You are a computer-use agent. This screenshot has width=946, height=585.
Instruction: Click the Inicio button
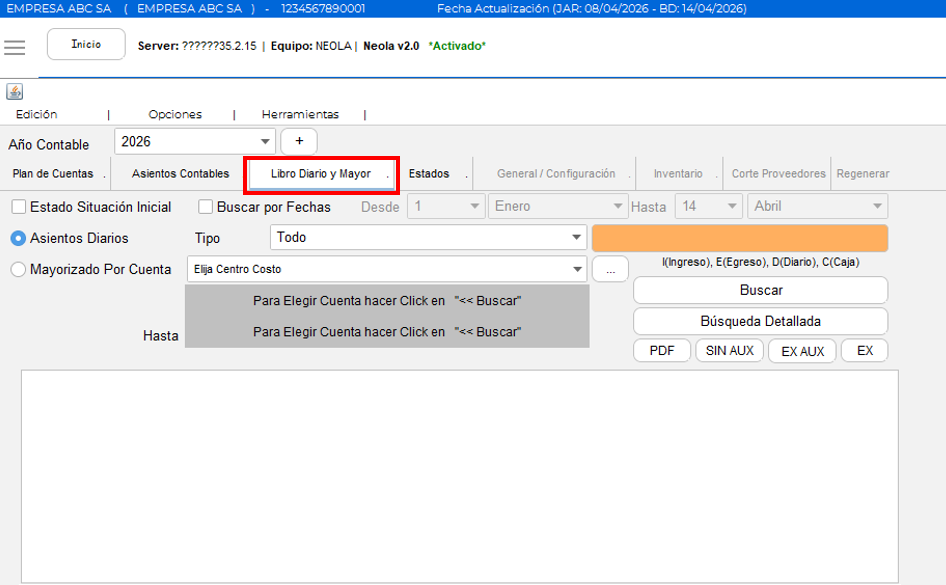(86, 44)
